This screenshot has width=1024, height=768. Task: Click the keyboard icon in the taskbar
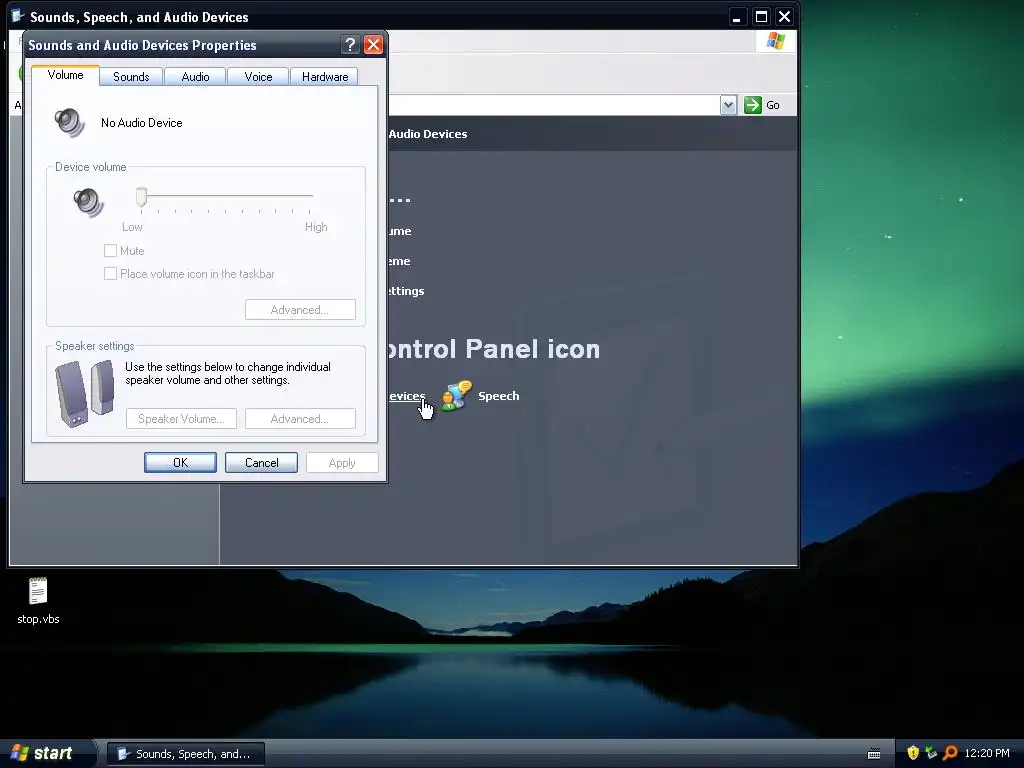(874, 754)
